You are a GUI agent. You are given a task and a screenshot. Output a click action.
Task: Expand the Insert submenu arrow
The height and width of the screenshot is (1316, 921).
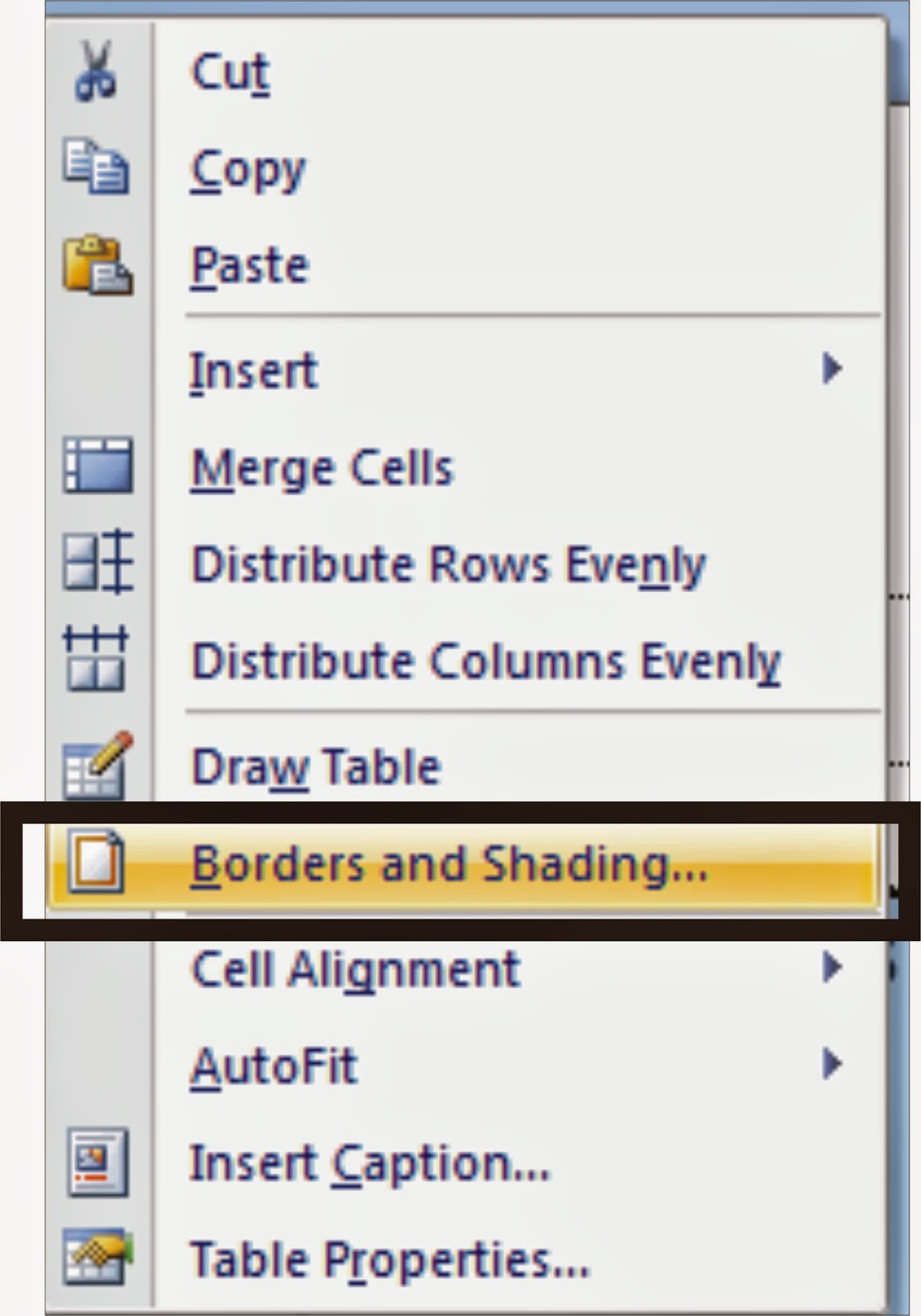832,368
